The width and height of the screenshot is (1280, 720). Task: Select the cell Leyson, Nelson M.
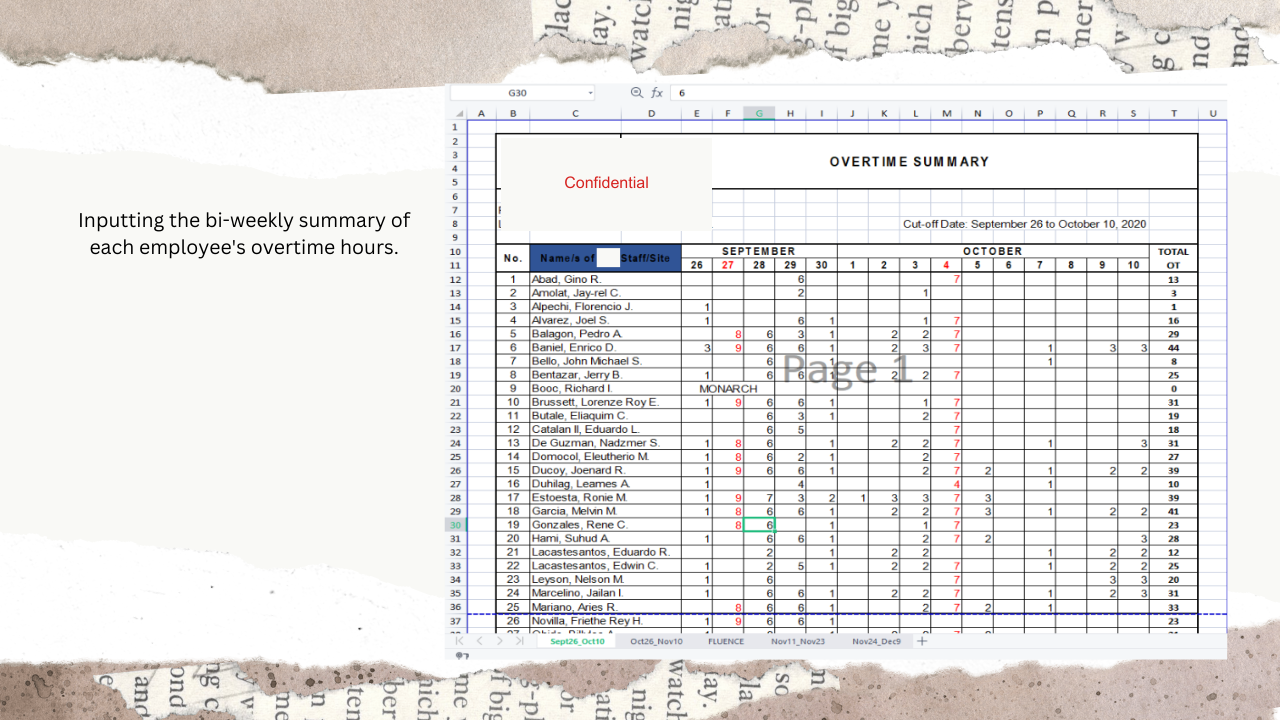click(605, 579)
